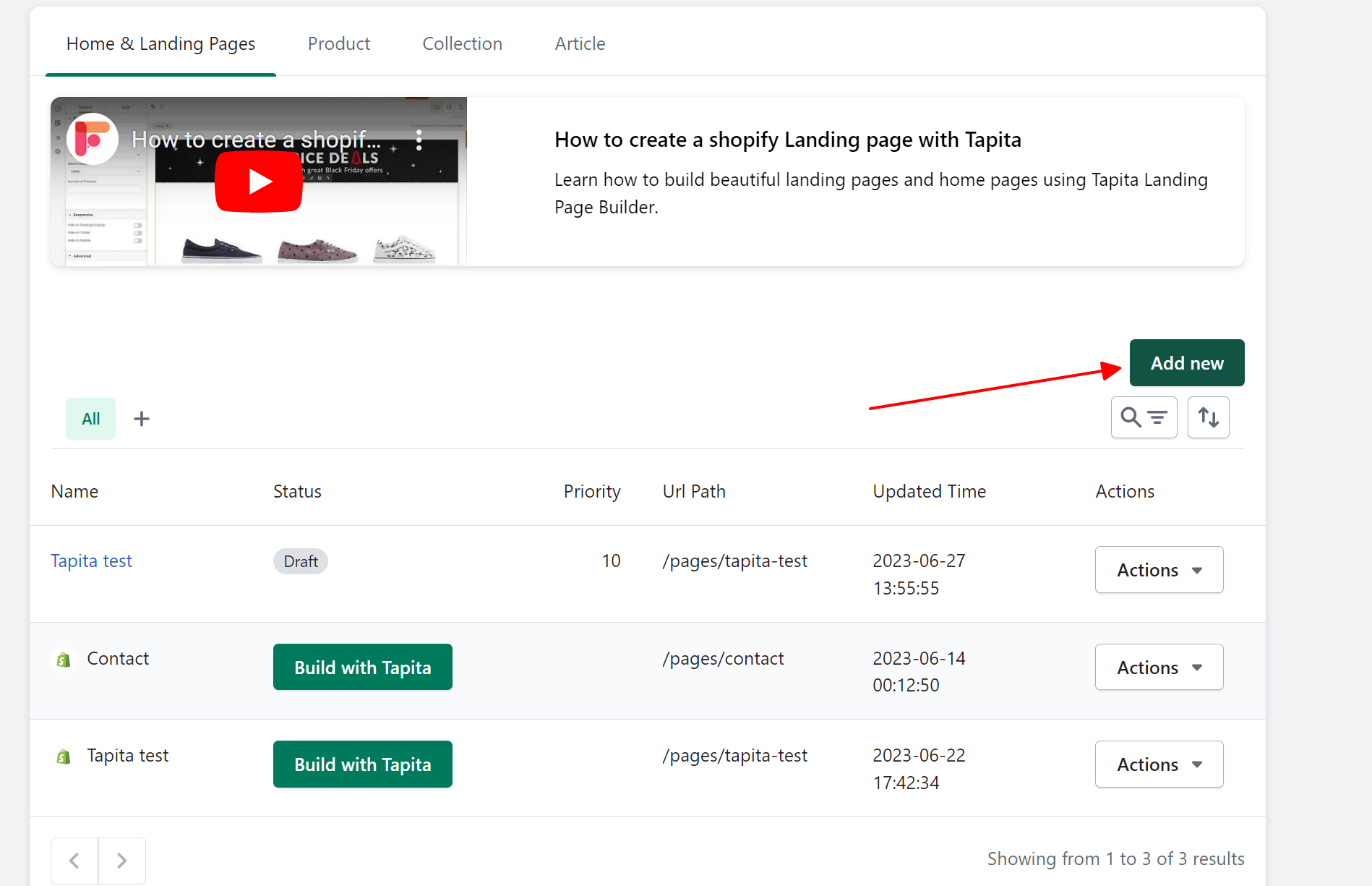1372x886 pixels.
Task: Switch to the Article tab
Action: (580, 43)
